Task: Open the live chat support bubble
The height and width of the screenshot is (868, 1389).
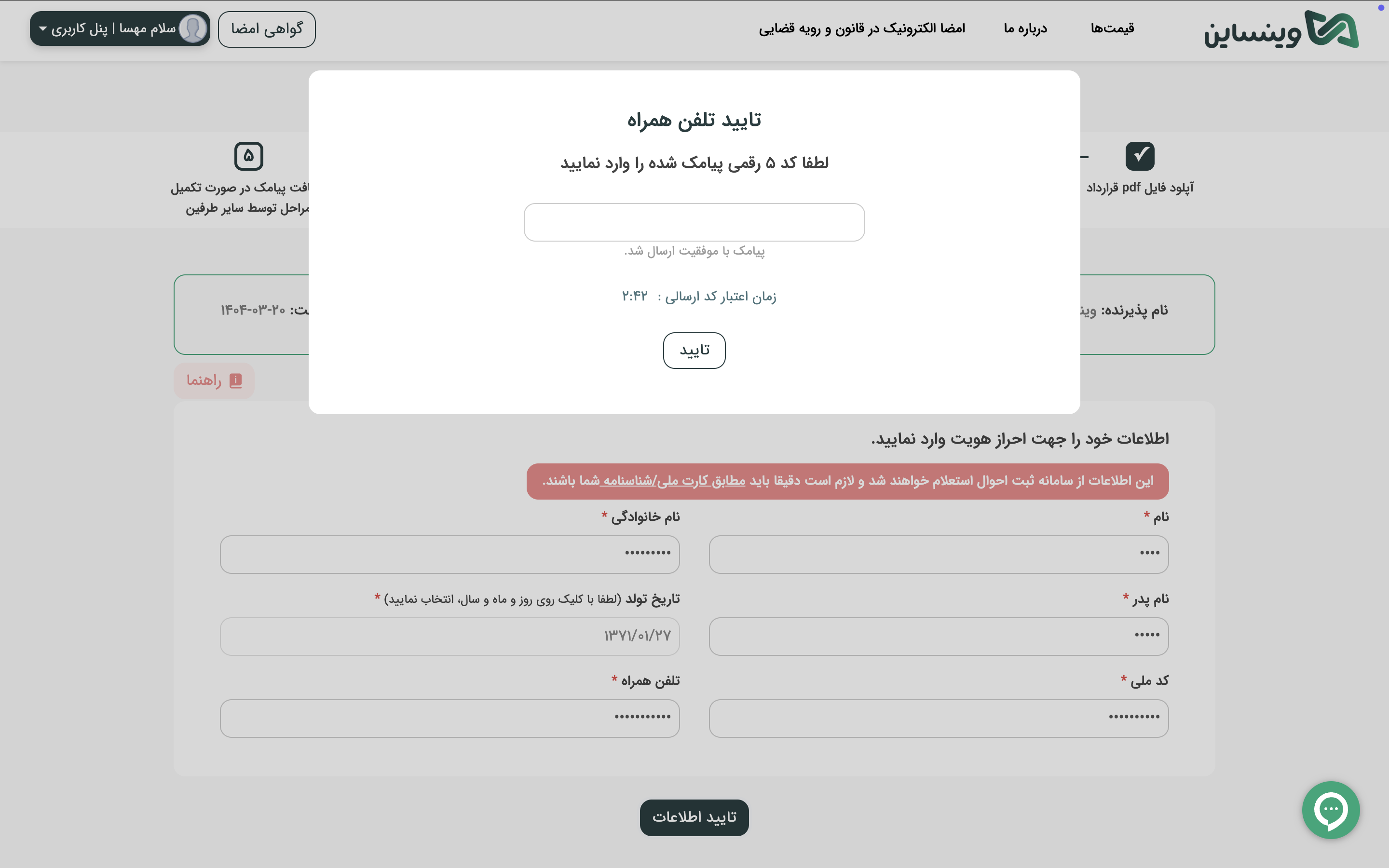Action: point(1331,810)
